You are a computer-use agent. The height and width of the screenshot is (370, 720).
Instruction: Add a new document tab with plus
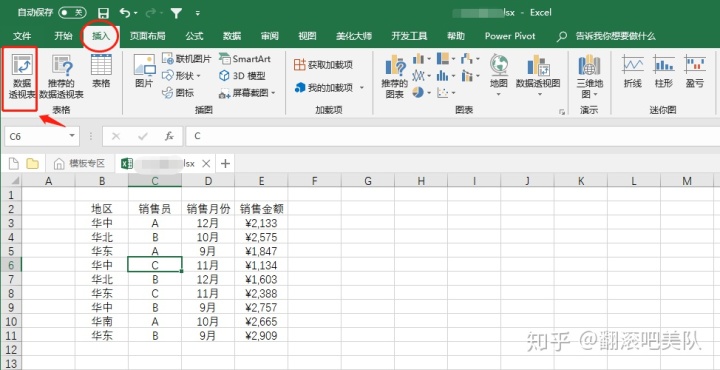[x=225, y=163]
